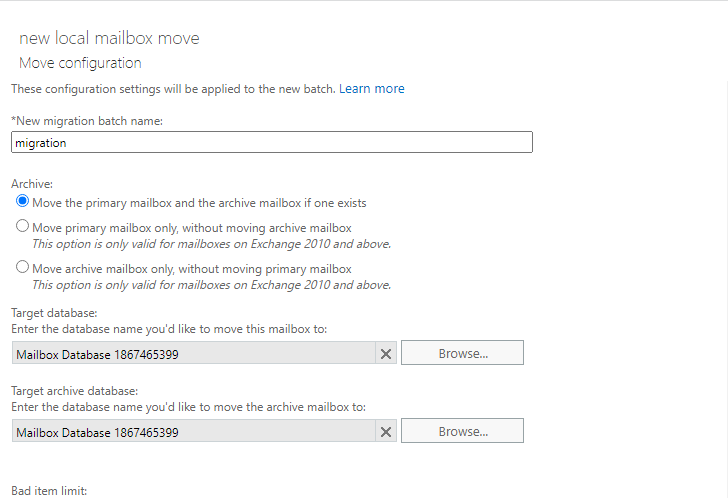Image resolution: width=728 pixels, height=498 pixels.
Task: Select Move primary mailbox only option
Action: click(22, 226)
